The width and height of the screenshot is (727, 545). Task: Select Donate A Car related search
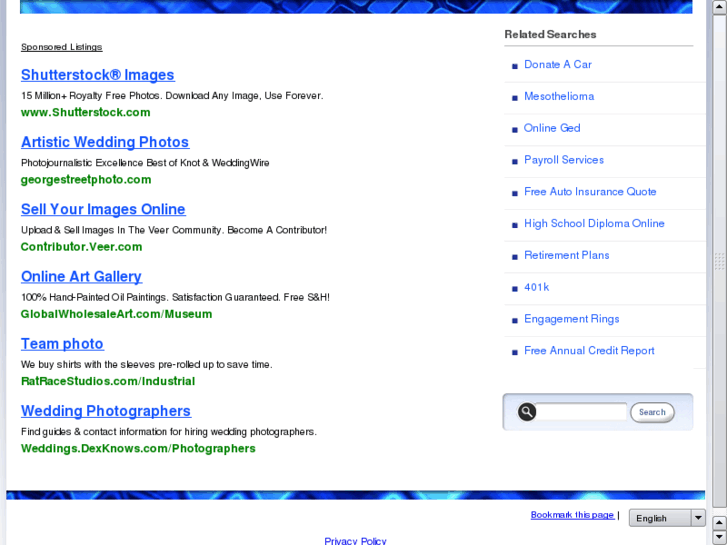point(558,65)
